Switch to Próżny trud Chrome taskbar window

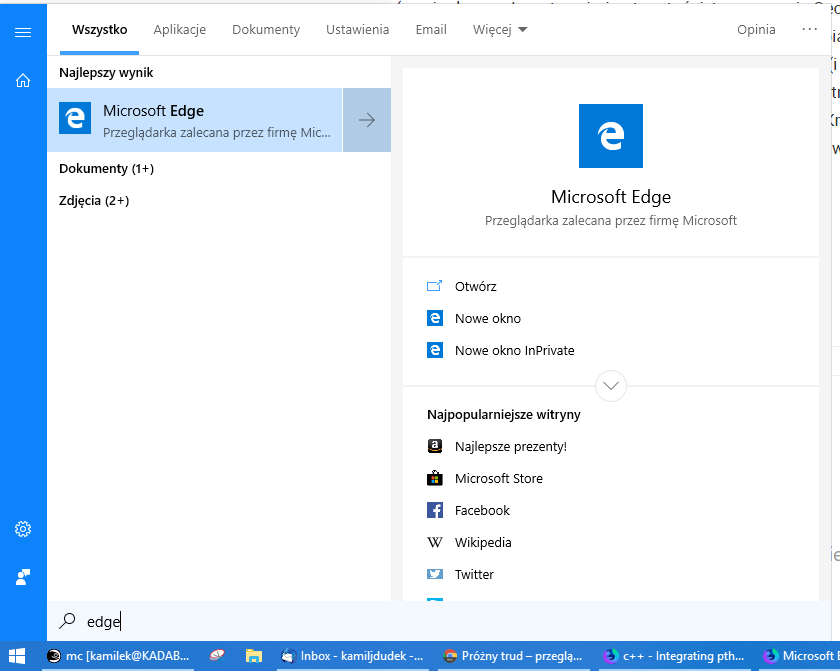coord(513,656)
